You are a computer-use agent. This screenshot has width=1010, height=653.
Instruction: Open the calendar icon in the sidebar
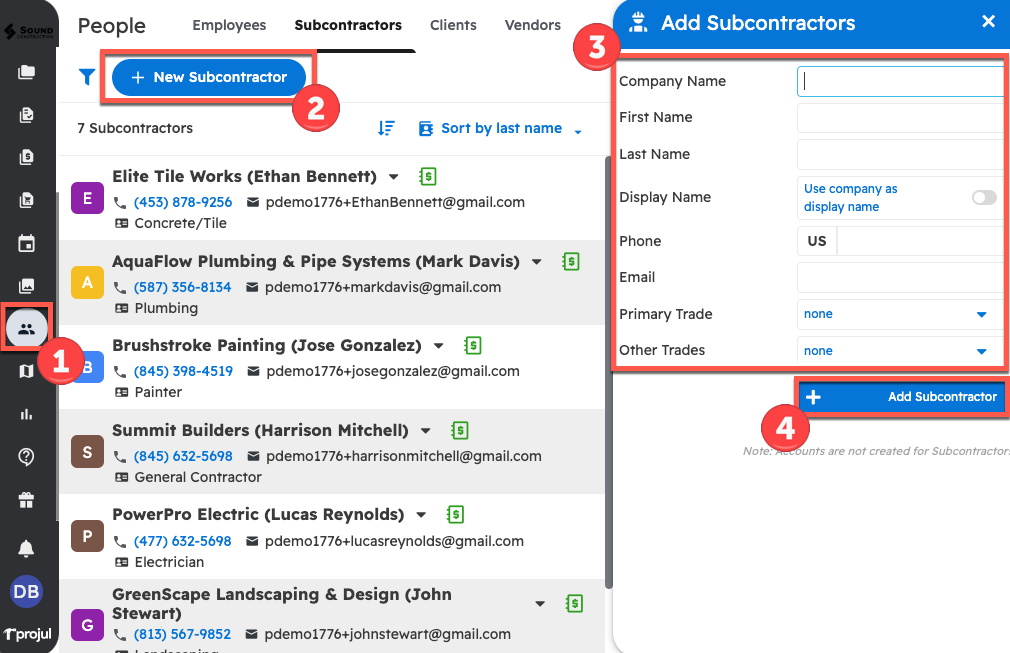[27, 243]
